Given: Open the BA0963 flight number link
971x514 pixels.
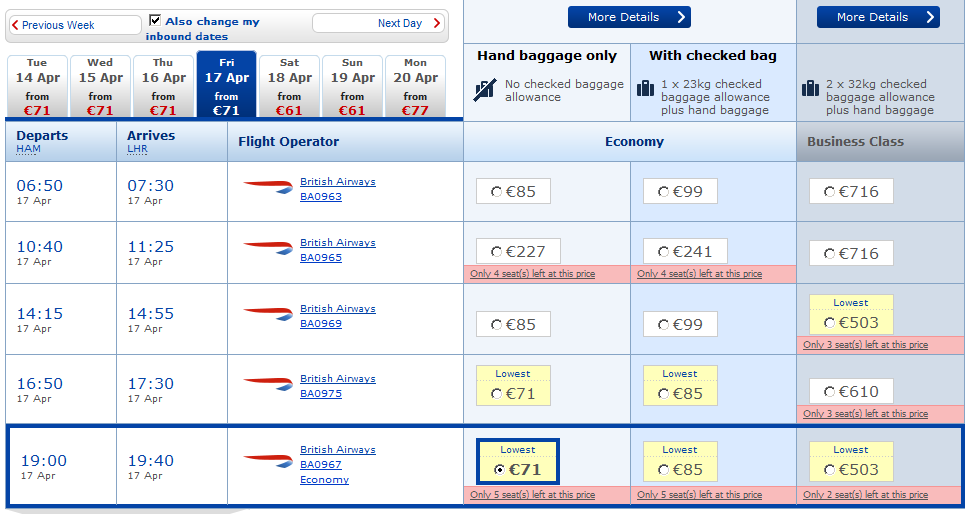Looking at the screenshot, I should (320, 197).
